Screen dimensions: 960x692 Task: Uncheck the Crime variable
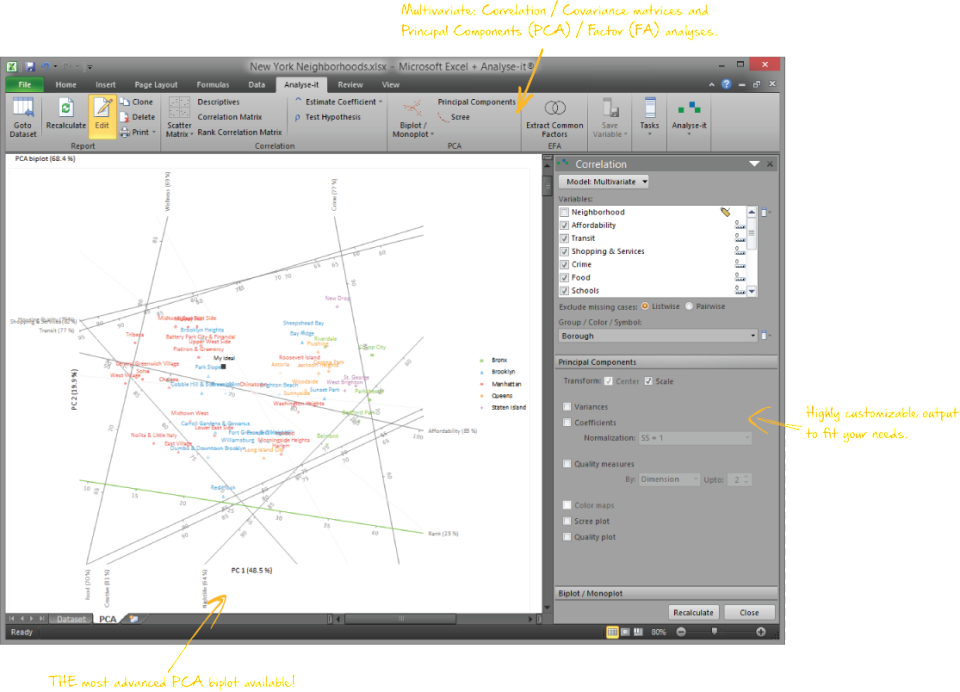(564, 265)
